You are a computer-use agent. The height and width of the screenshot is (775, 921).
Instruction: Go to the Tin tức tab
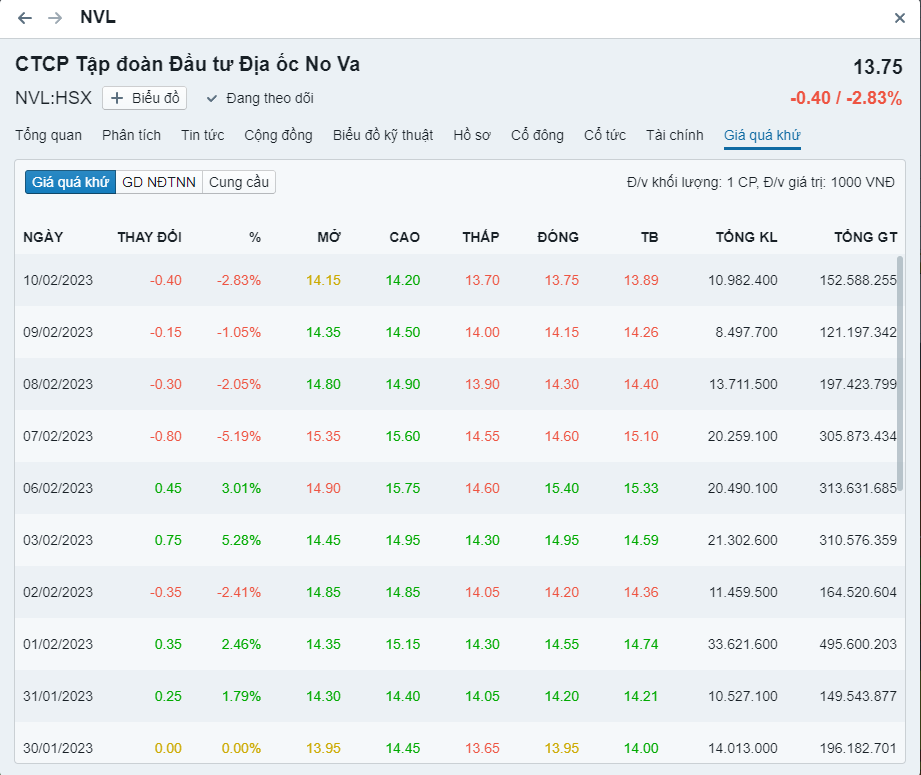tap(202, 135)
